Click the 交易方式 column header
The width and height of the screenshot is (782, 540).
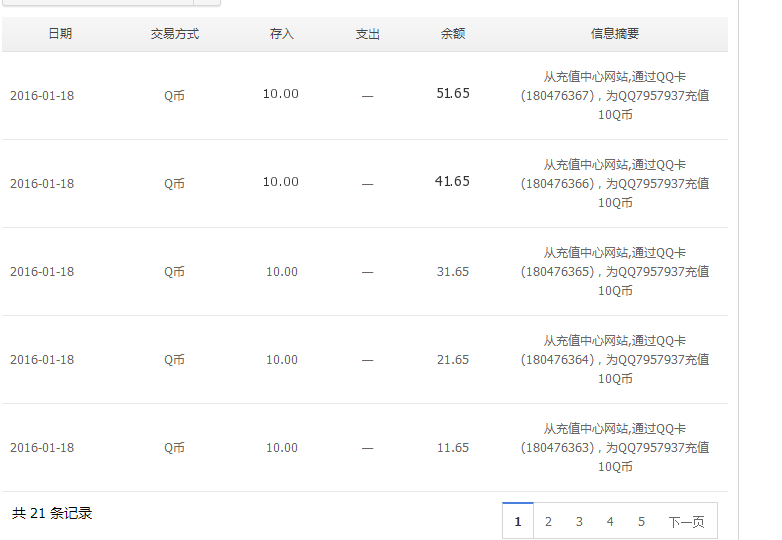[x=175, y=34]
